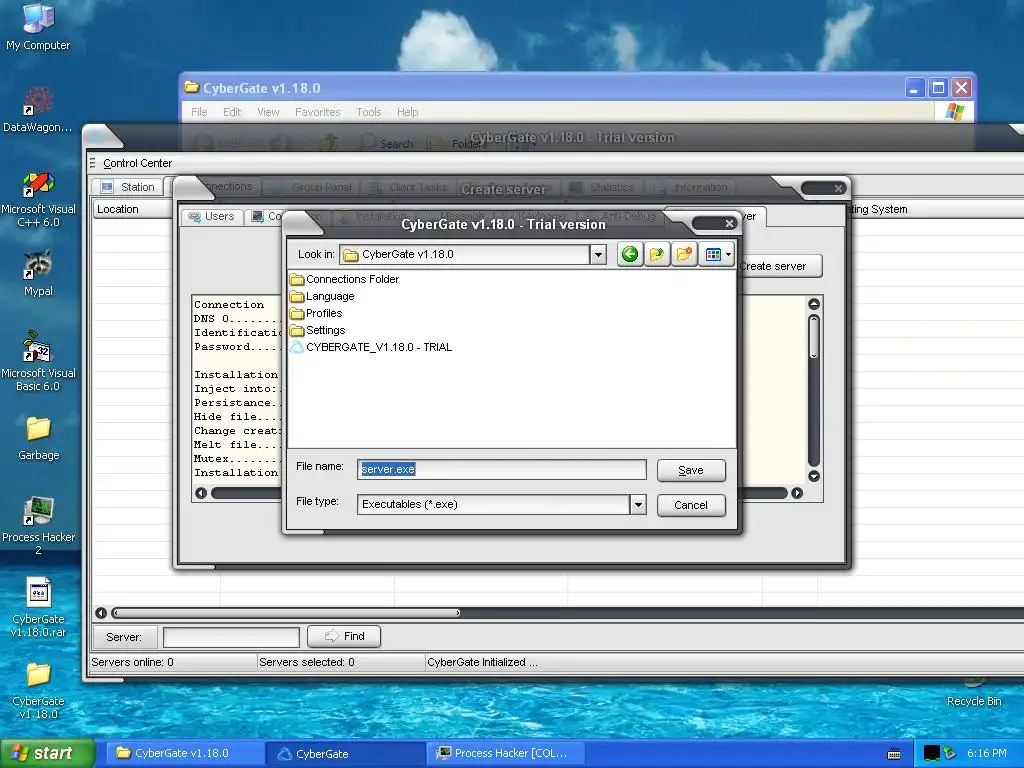Open My Computer desktop icon
Image resolution: width=1024 pixels, height=768 pixels.
38,26
